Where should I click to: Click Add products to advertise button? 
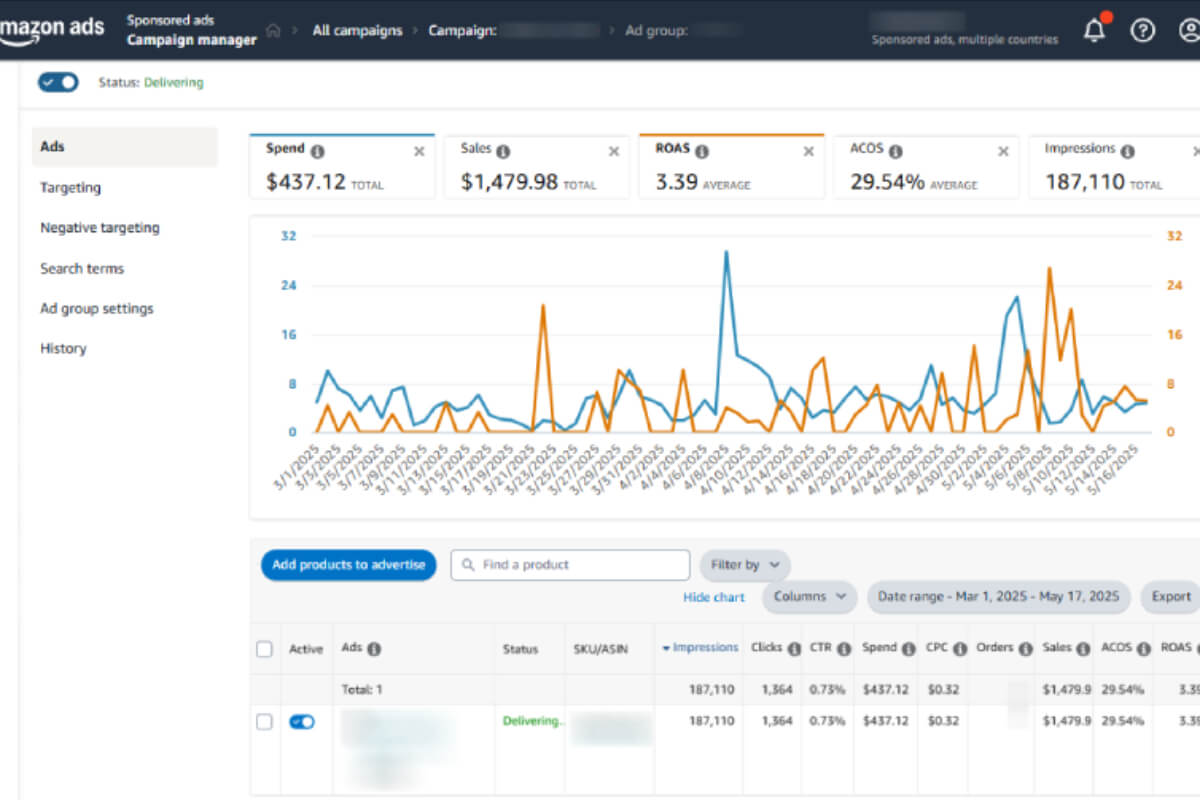click(348, 565)
